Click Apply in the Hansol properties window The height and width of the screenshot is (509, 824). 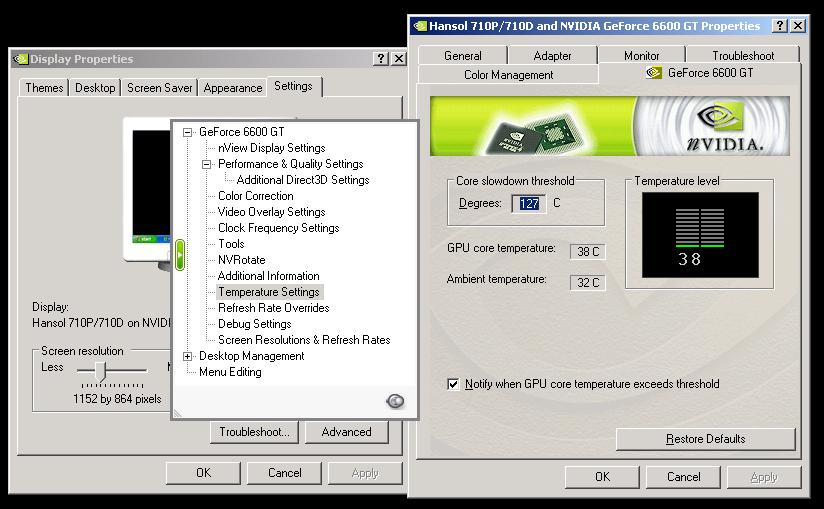(764, 477)
